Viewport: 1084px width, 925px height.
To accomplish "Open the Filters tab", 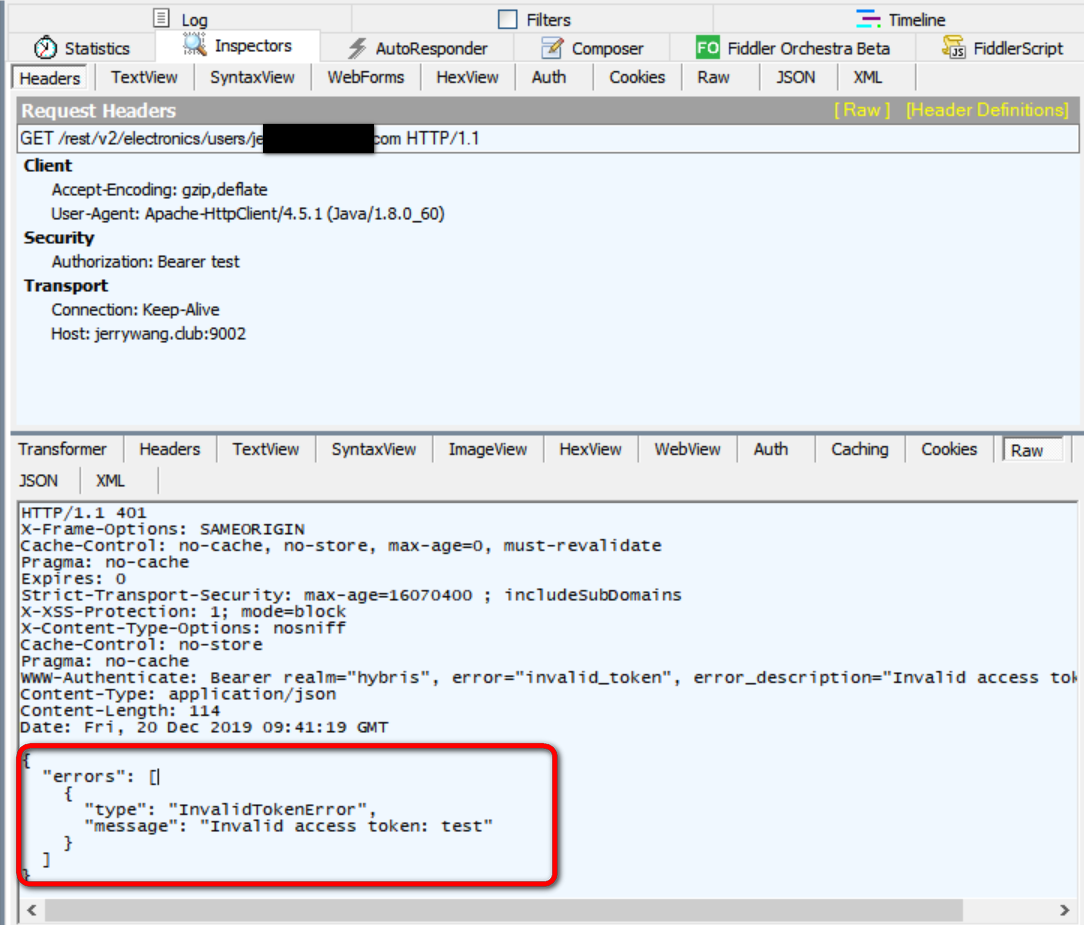I will (x=534, y=19).
